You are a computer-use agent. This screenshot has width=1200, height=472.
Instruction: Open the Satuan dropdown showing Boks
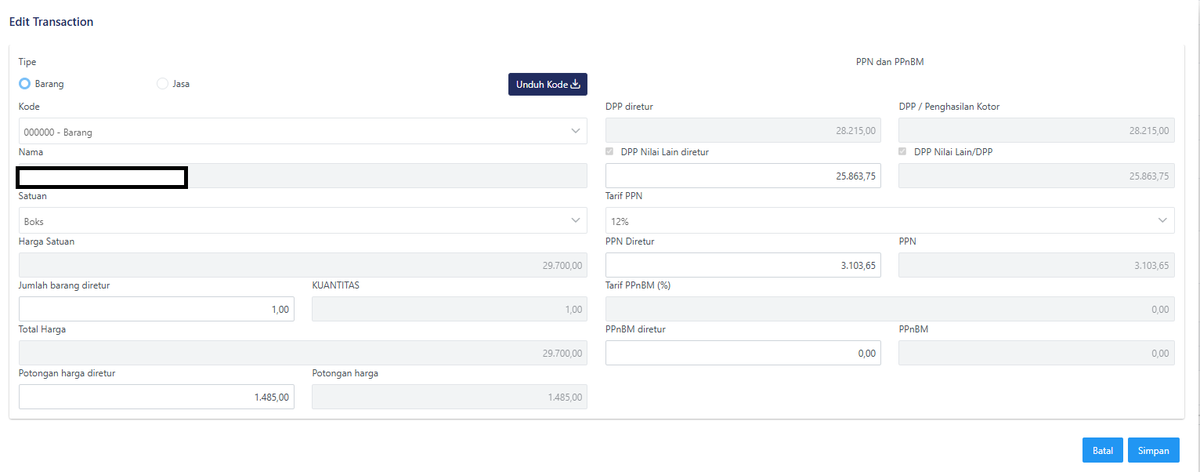tap(303, 220)
